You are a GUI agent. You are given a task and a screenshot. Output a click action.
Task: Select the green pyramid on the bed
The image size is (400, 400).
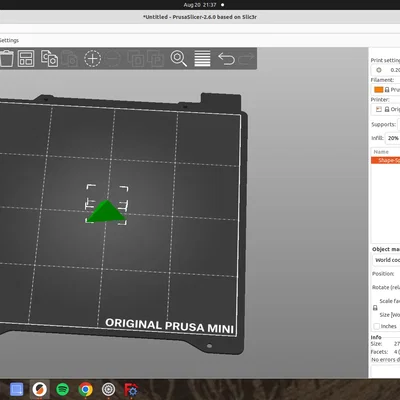[x=107, y=212]
